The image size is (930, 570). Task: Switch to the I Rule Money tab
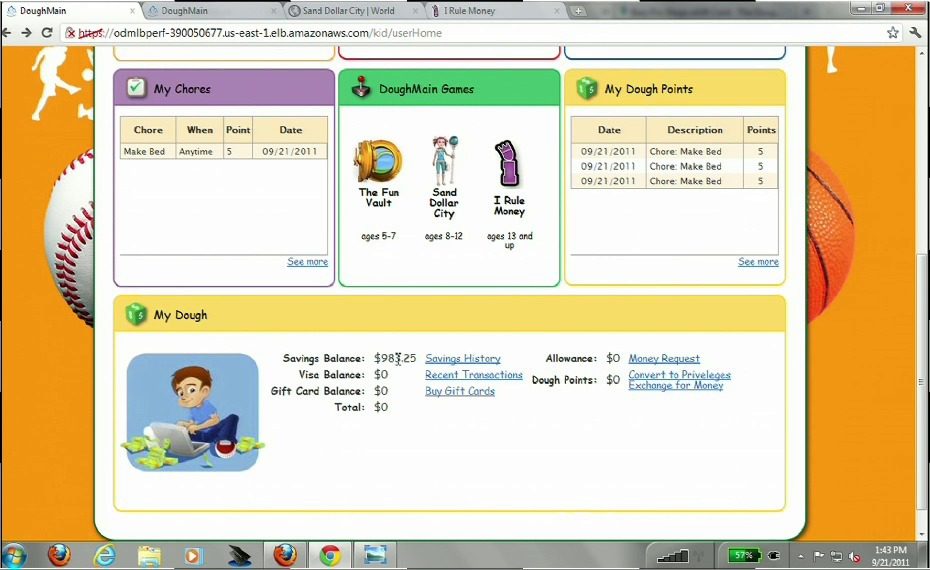(495, 11)
